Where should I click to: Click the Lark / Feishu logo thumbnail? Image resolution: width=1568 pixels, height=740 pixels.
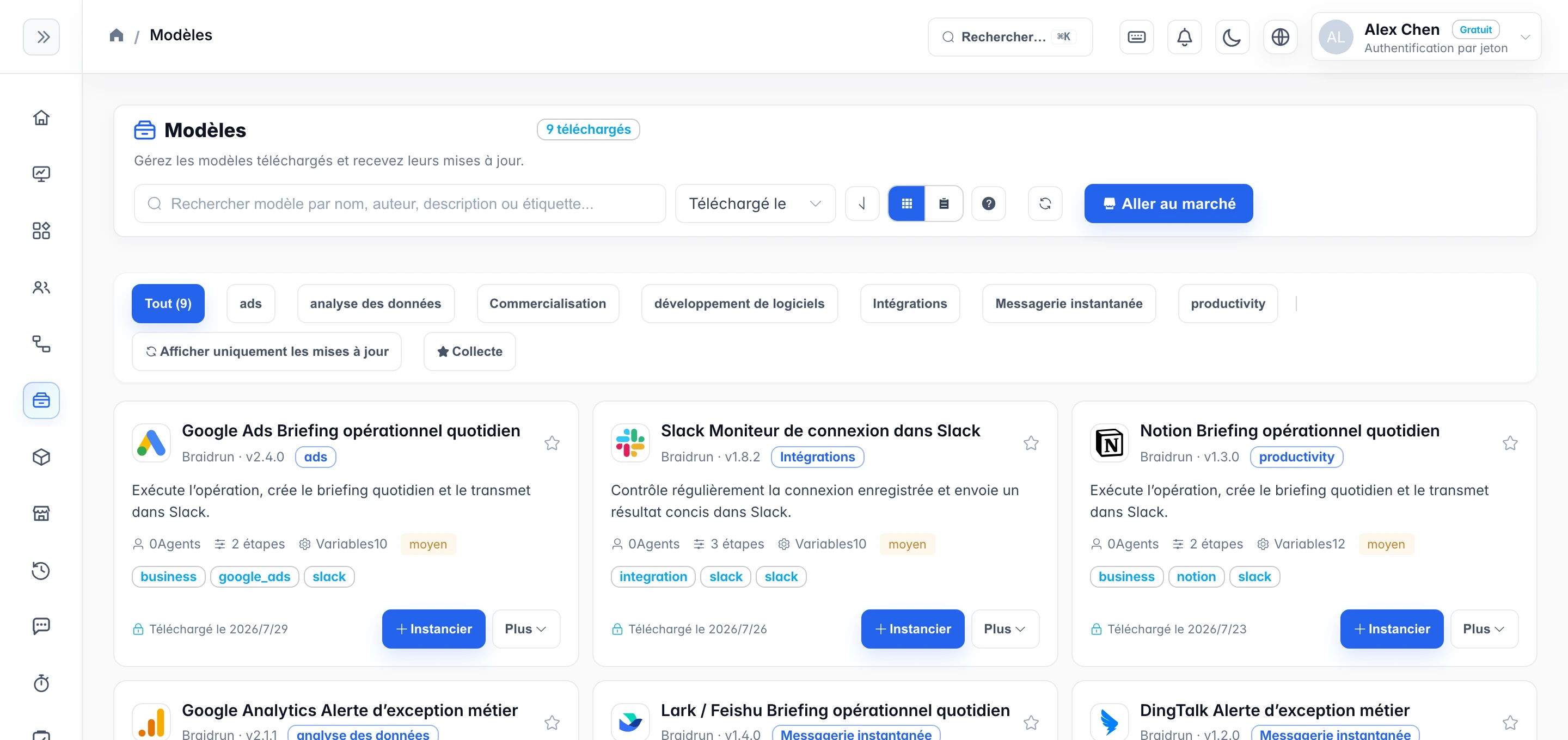point(630,723)
